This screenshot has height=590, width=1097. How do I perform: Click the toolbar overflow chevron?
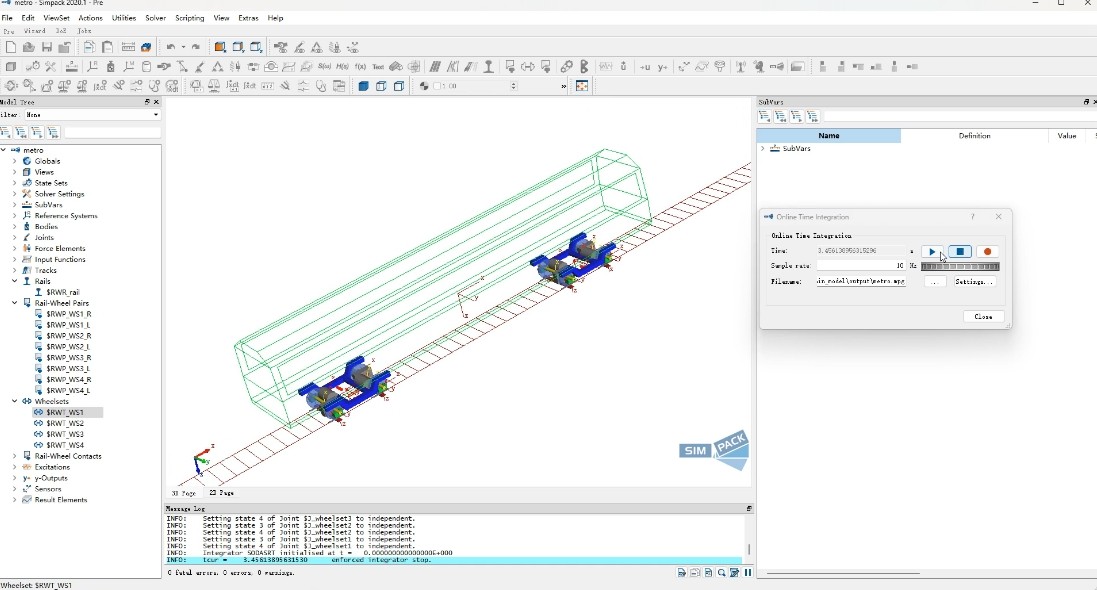[x=563, y=86]
